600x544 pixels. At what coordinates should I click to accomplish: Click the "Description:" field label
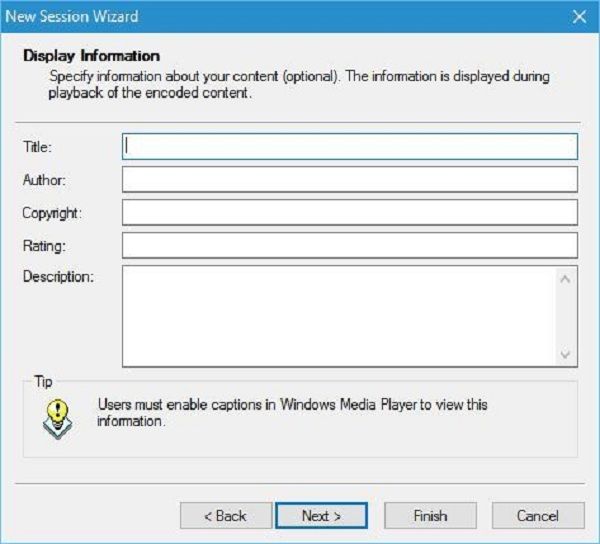(58, 277)
